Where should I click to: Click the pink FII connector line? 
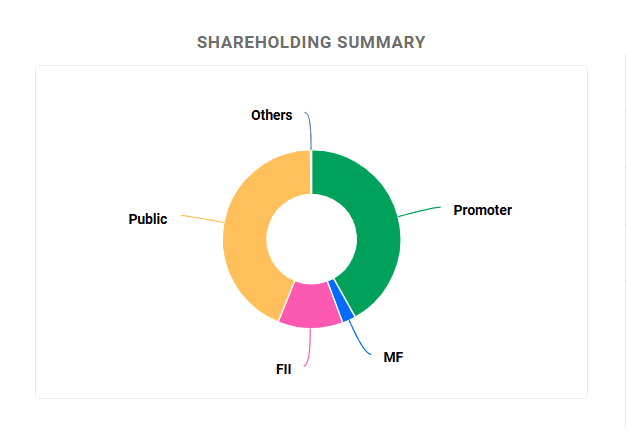coord(309,348)
